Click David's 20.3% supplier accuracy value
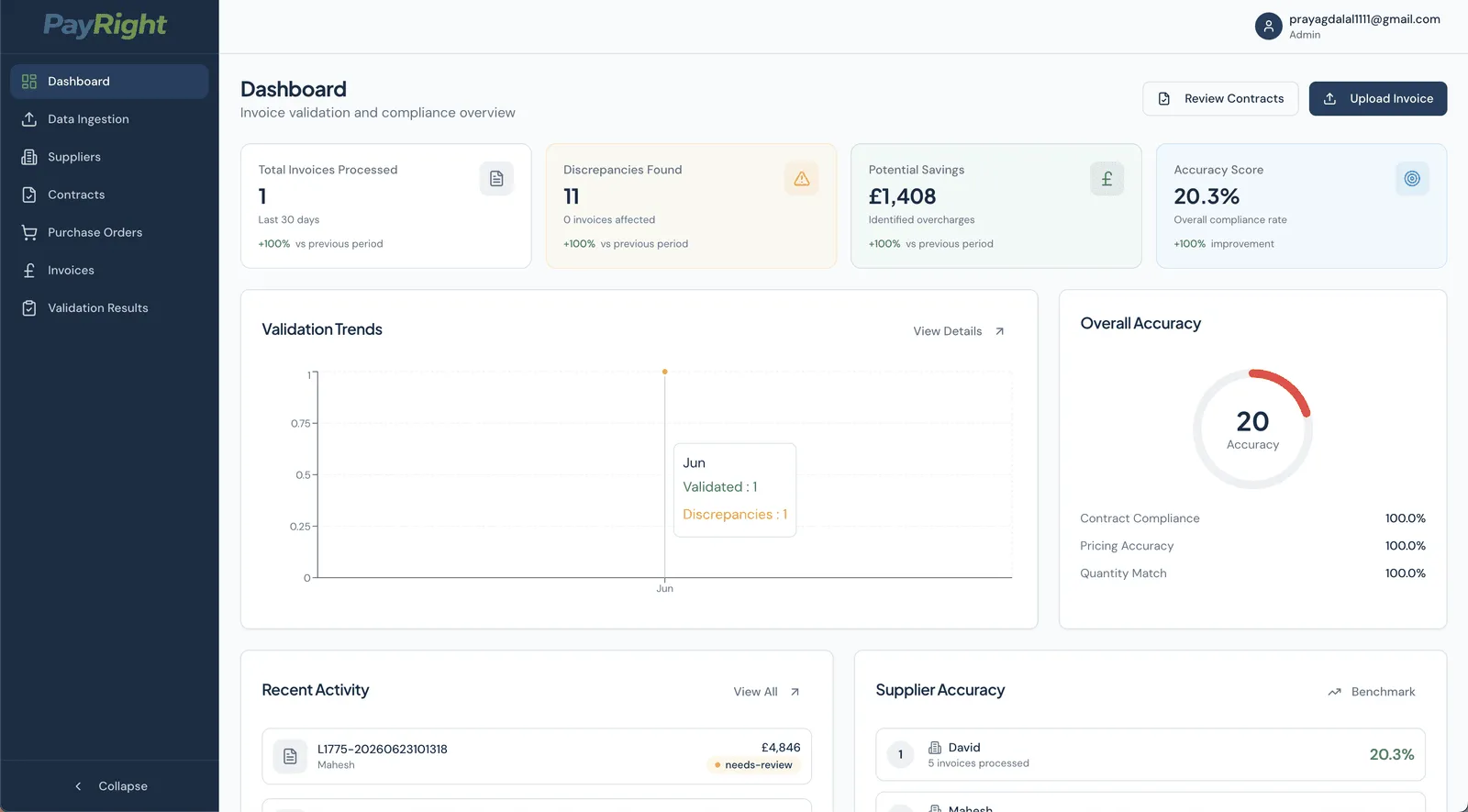This screenshot has width=1468, height=812. click(1392, 754)
